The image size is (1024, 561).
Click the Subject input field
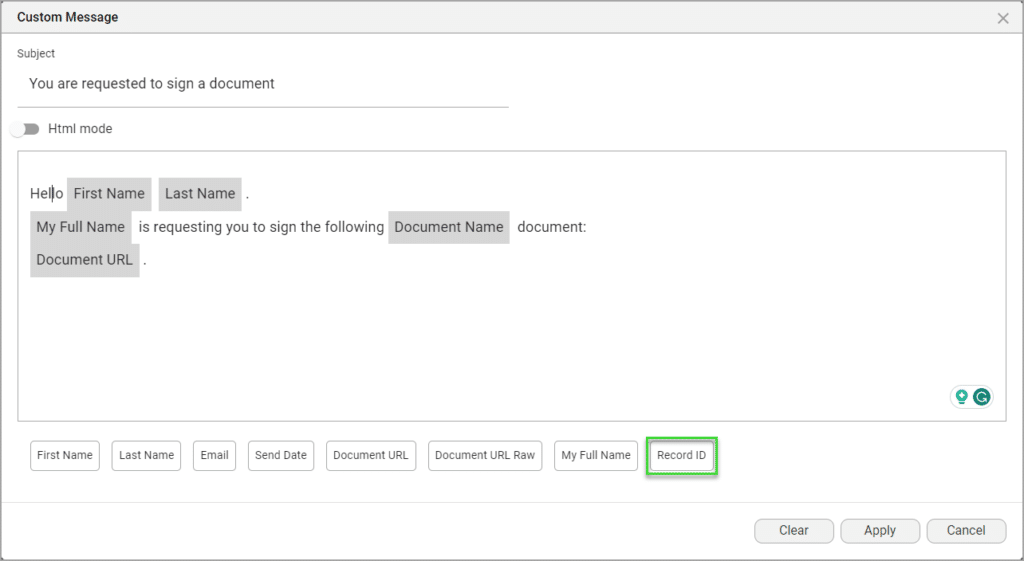(262, 84)
